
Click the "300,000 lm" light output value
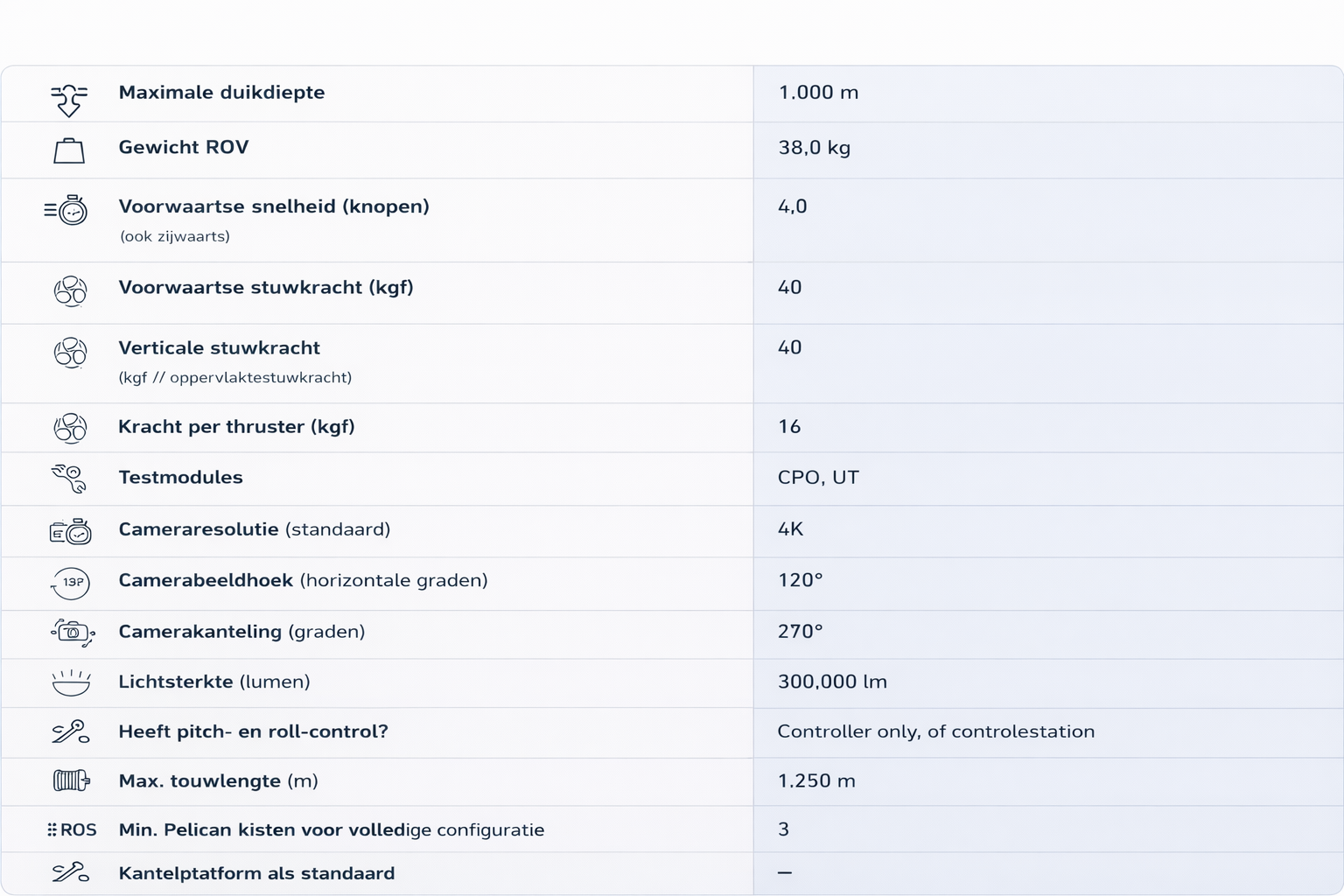(x=832, y=682)
